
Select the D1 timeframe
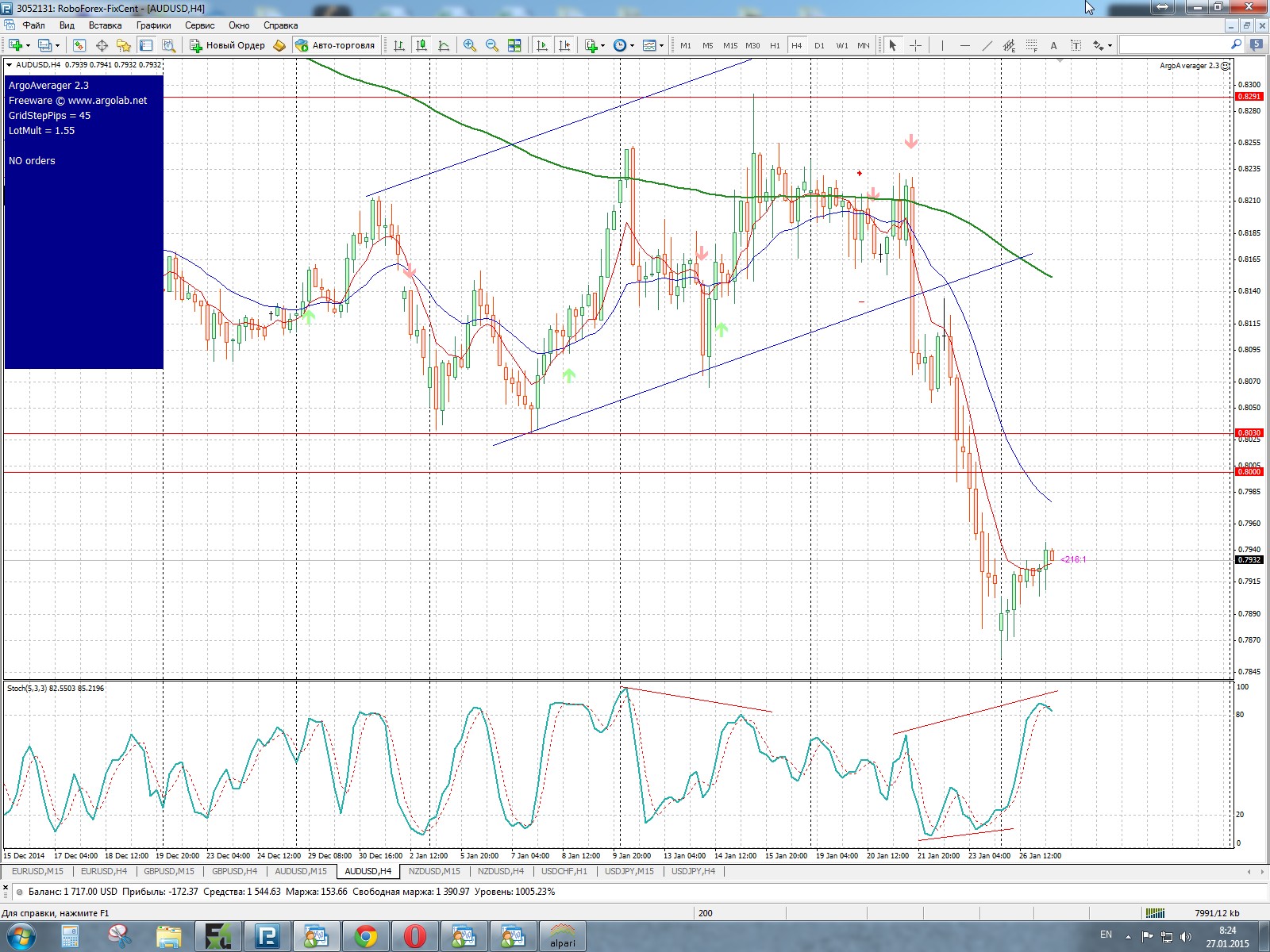[x=819, y=45]
